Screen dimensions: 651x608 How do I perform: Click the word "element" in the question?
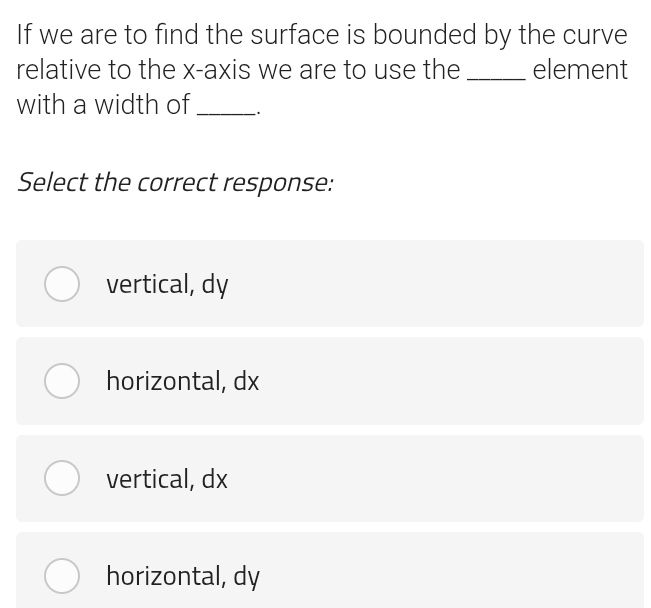[580, 70]
